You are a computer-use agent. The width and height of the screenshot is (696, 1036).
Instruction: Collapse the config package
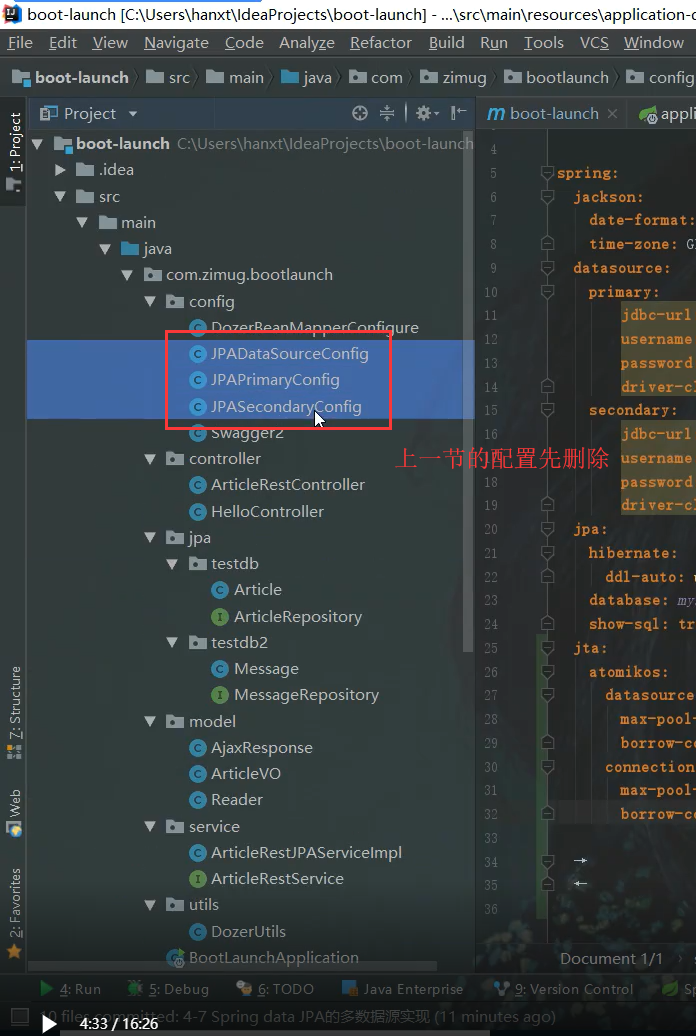(150, 301)
